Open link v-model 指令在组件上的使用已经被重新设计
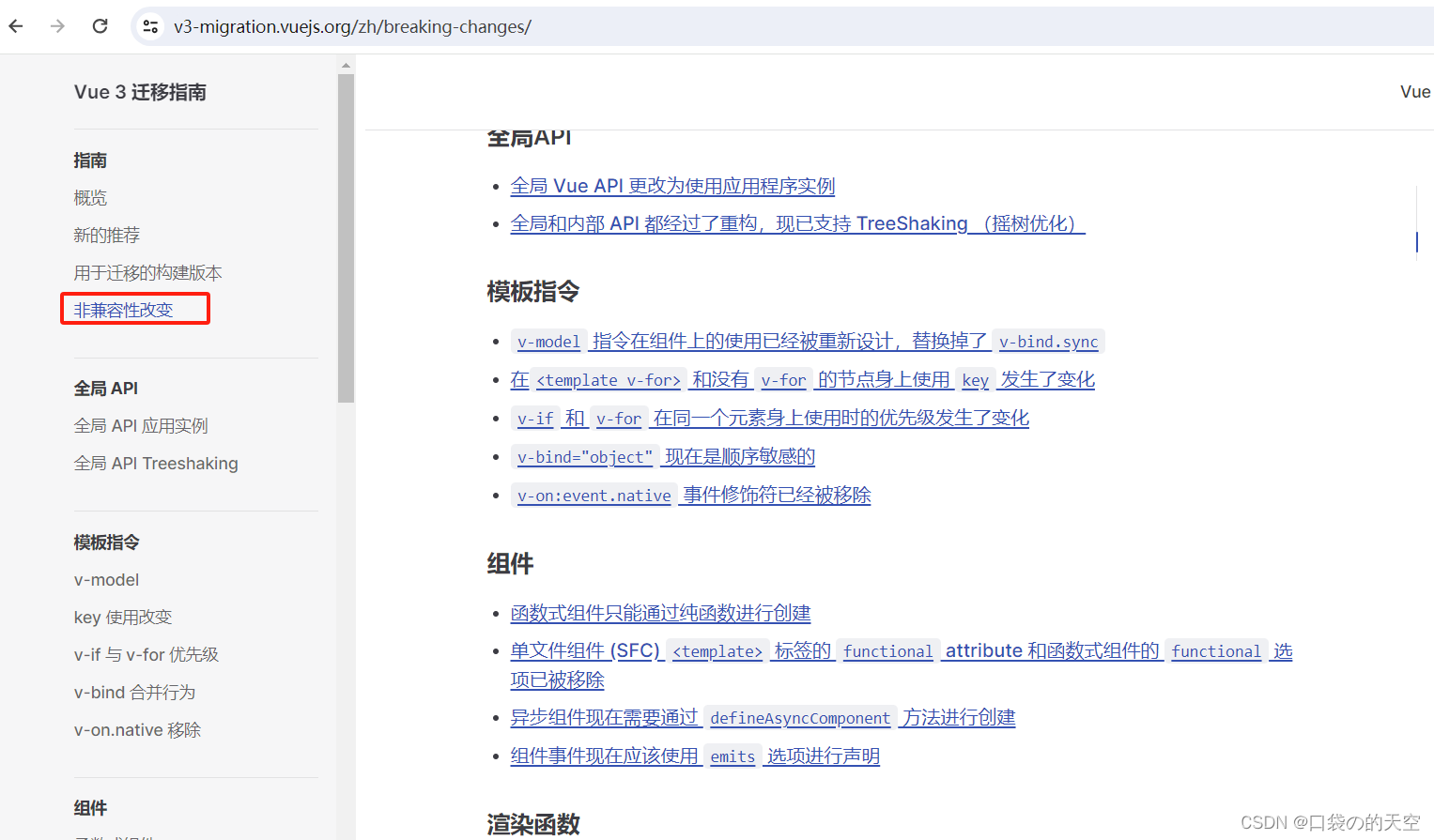 click(x=808, y=342)
